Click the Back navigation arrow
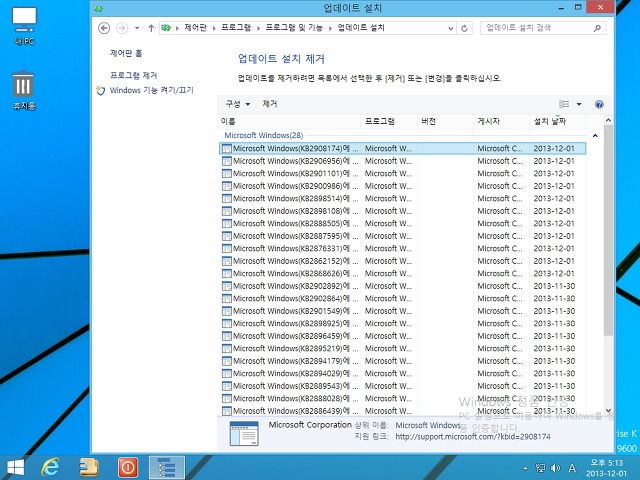 pos(104,28)
